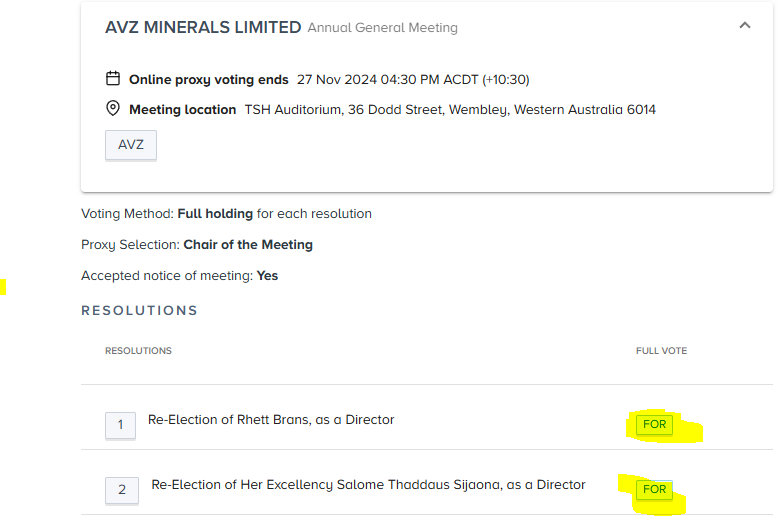
Task: Click the Annual General Meeting subtitle
Action: point(383,28)
